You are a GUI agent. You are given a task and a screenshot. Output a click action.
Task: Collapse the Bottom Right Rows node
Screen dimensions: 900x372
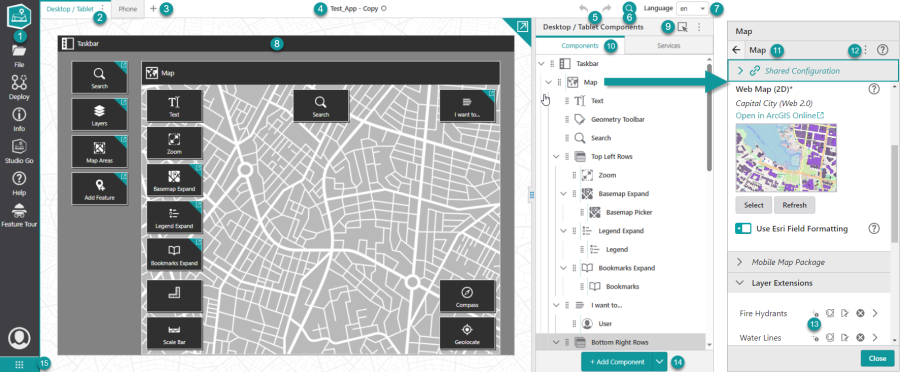(x=555, y=342)
